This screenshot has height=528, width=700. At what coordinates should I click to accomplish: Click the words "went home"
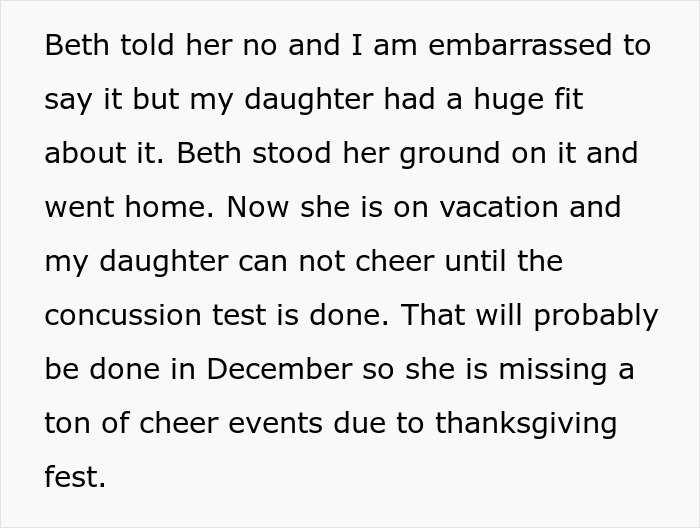(129, 207)
